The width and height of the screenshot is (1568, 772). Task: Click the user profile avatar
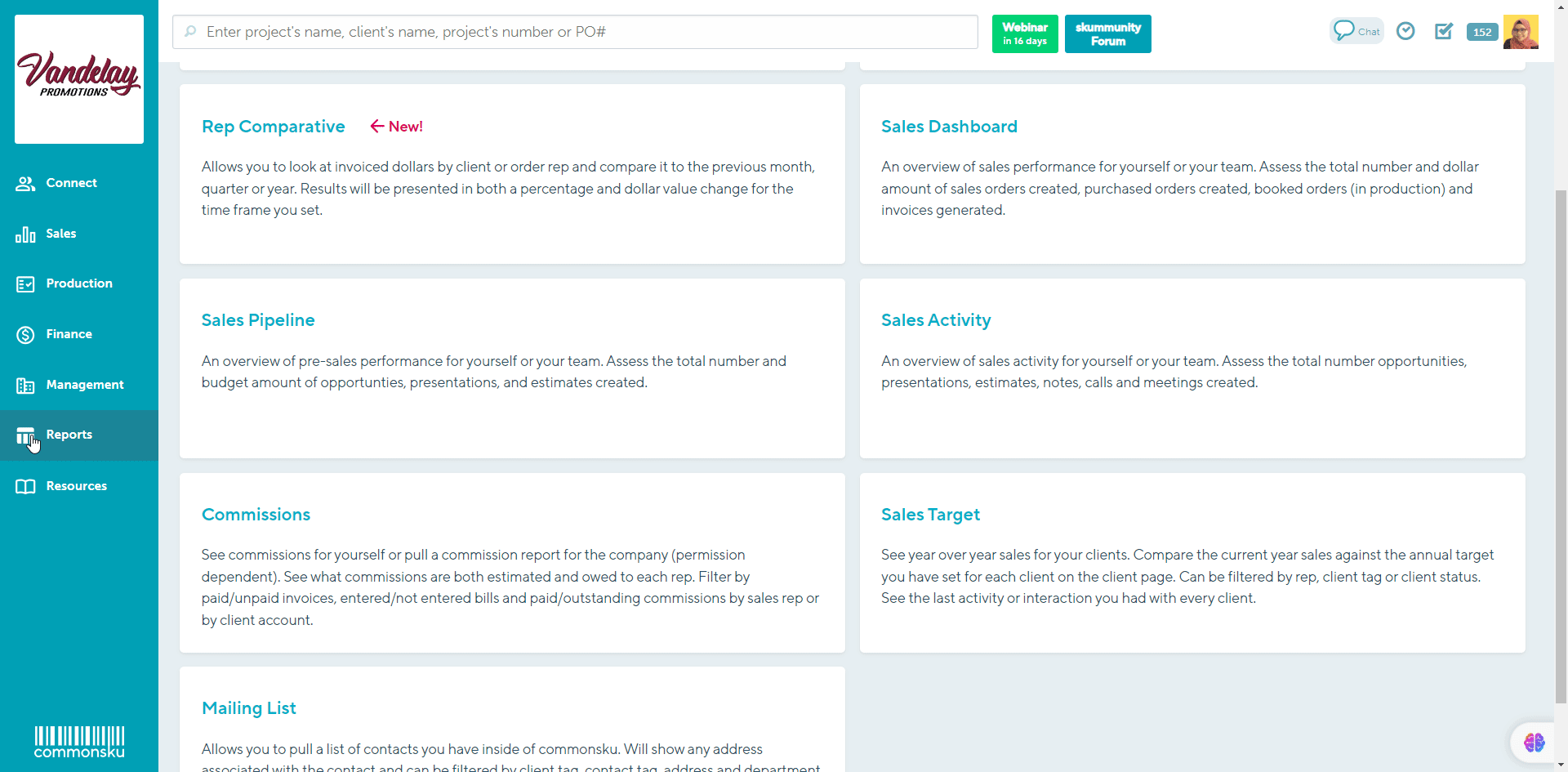(1521, 32)
